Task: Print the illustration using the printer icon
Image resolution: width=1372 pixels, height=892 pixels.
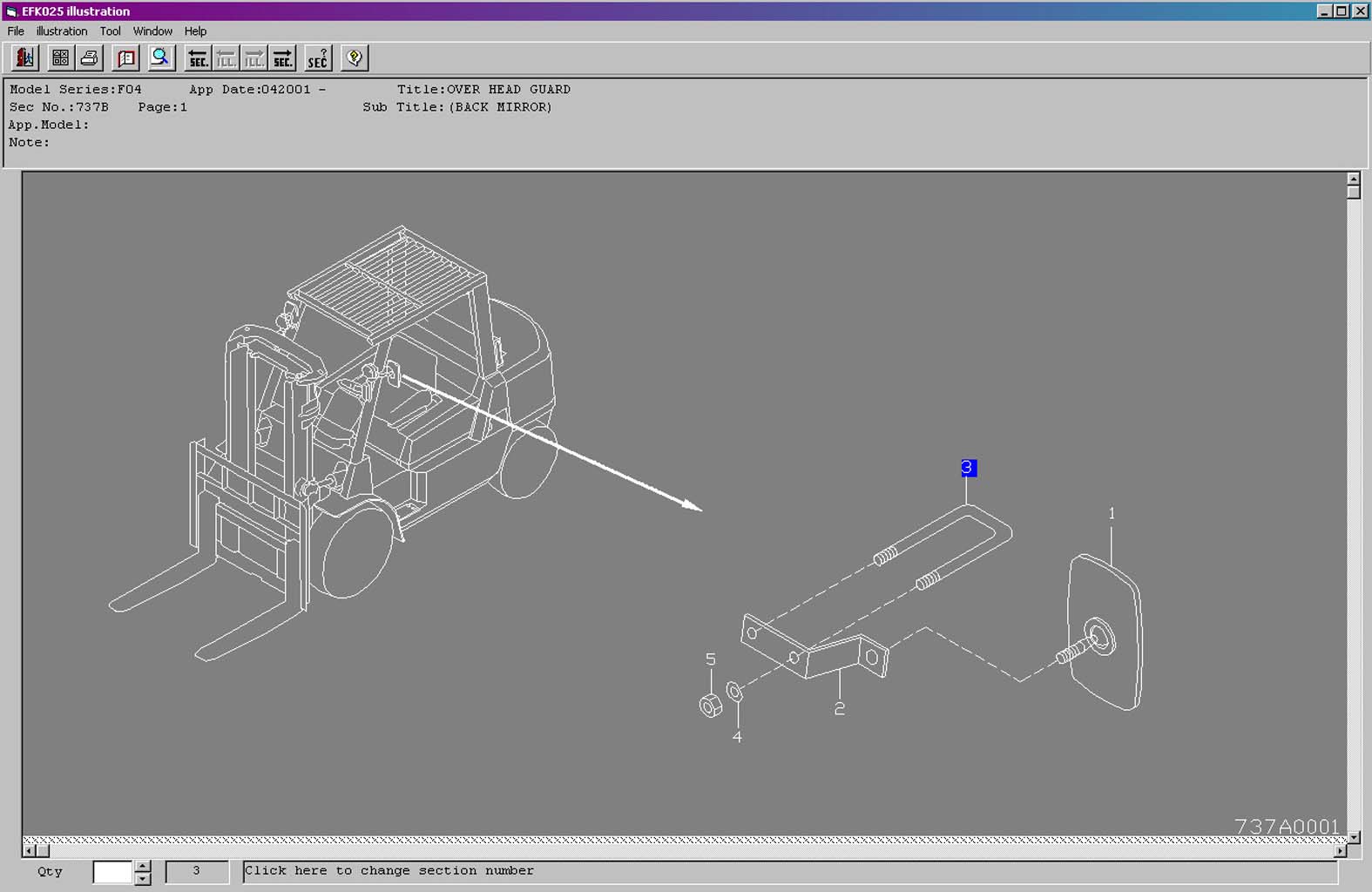Action: click(89, 58)
